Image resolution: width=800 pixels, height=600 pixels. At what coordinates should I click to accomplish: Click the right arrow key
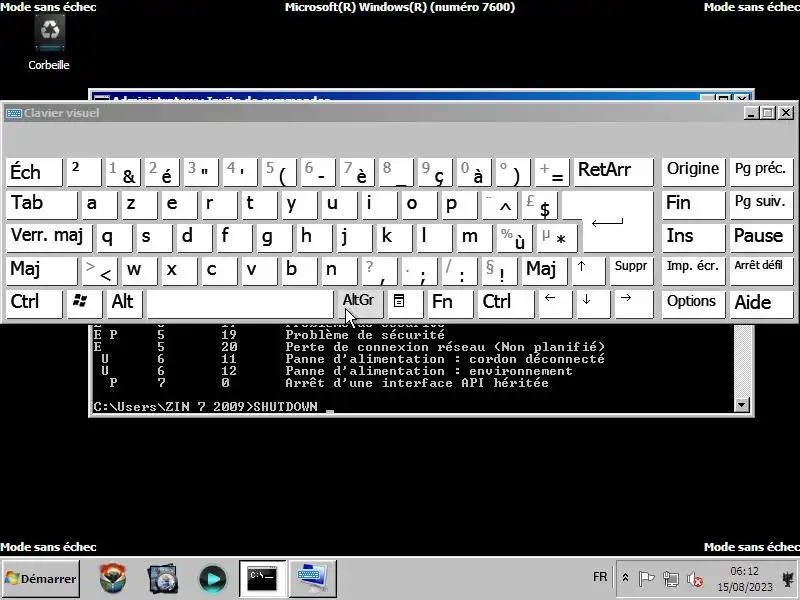[634, 303]
